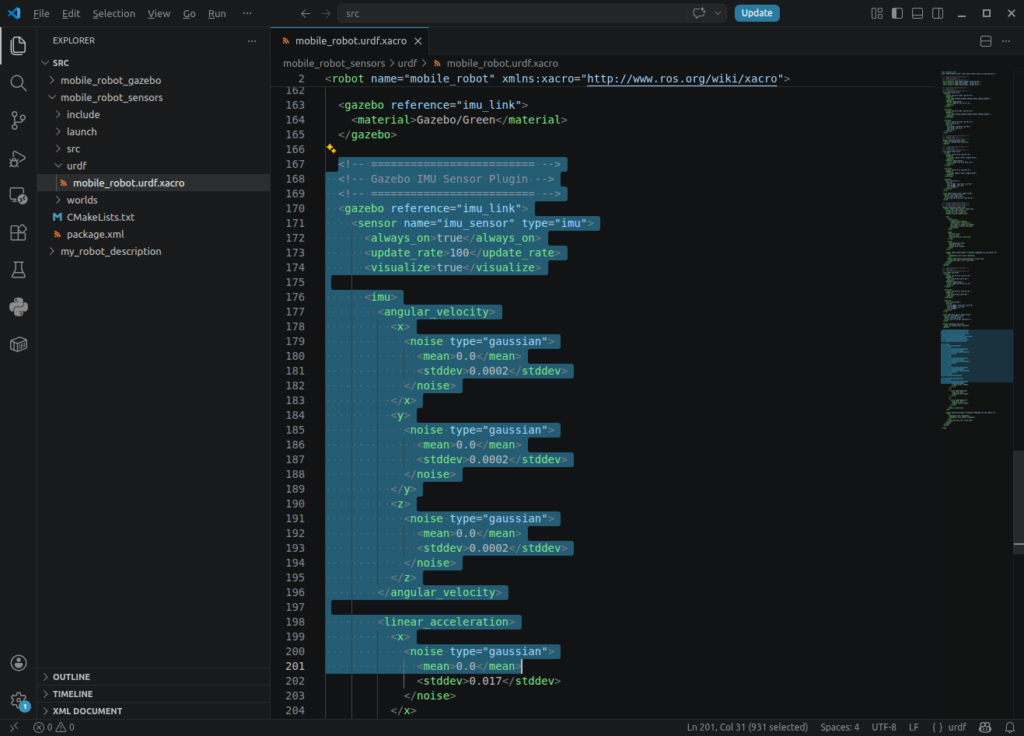Open the Accounts menu
The width and height of the screenshot is (1024, 736).
coord(18,663)
